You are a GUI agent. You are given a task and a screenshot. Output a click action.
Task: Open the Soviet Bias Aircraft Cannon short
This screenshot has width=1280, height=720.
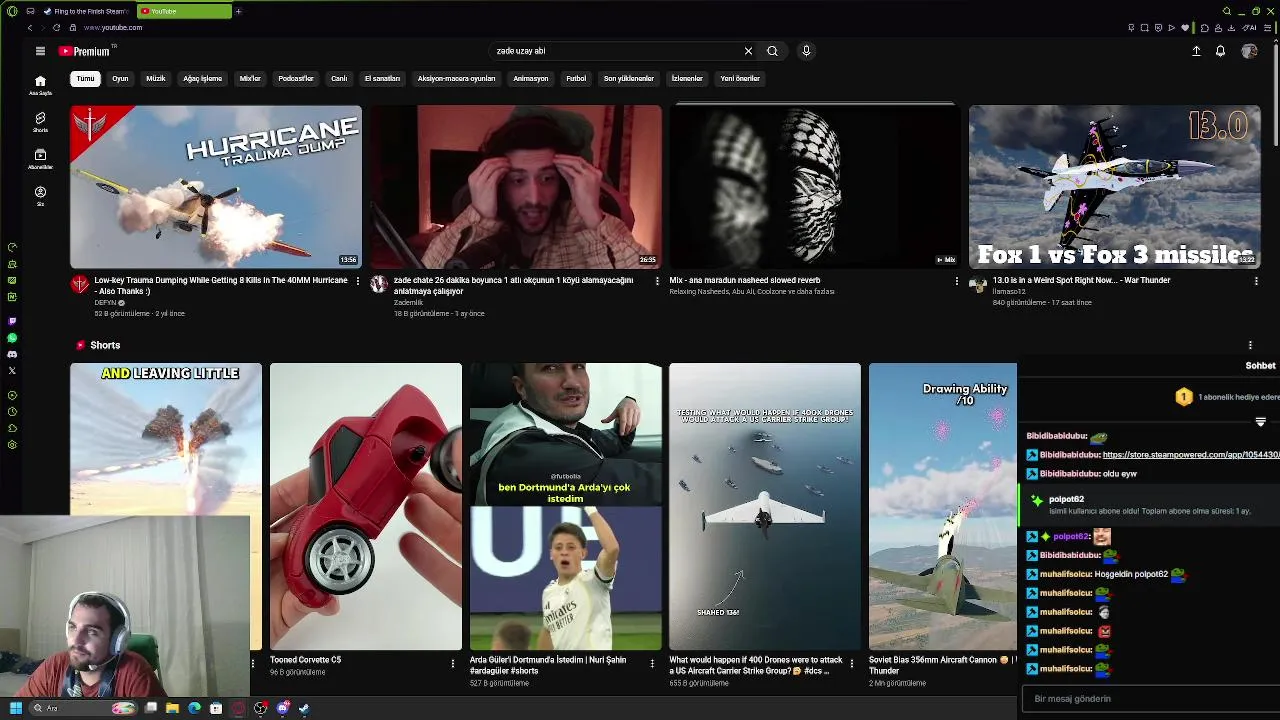point(942,506)
